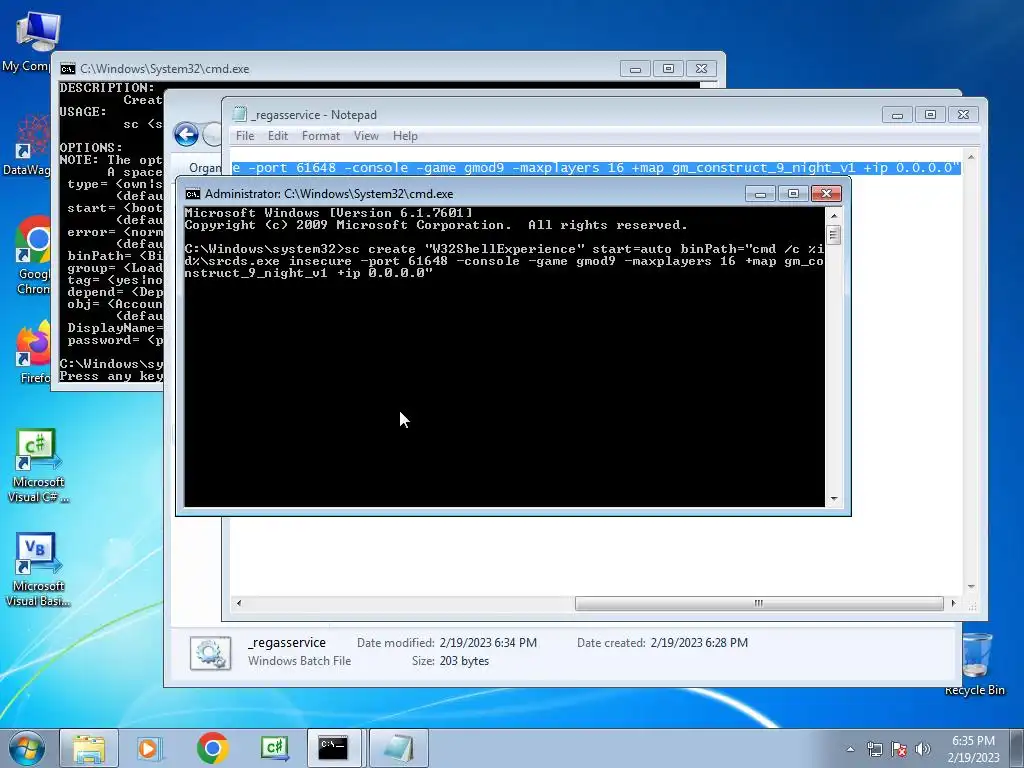This screenshot has height=768, width=1024.
Task: Open the Notepad Format menu
Action: (321, 136)
